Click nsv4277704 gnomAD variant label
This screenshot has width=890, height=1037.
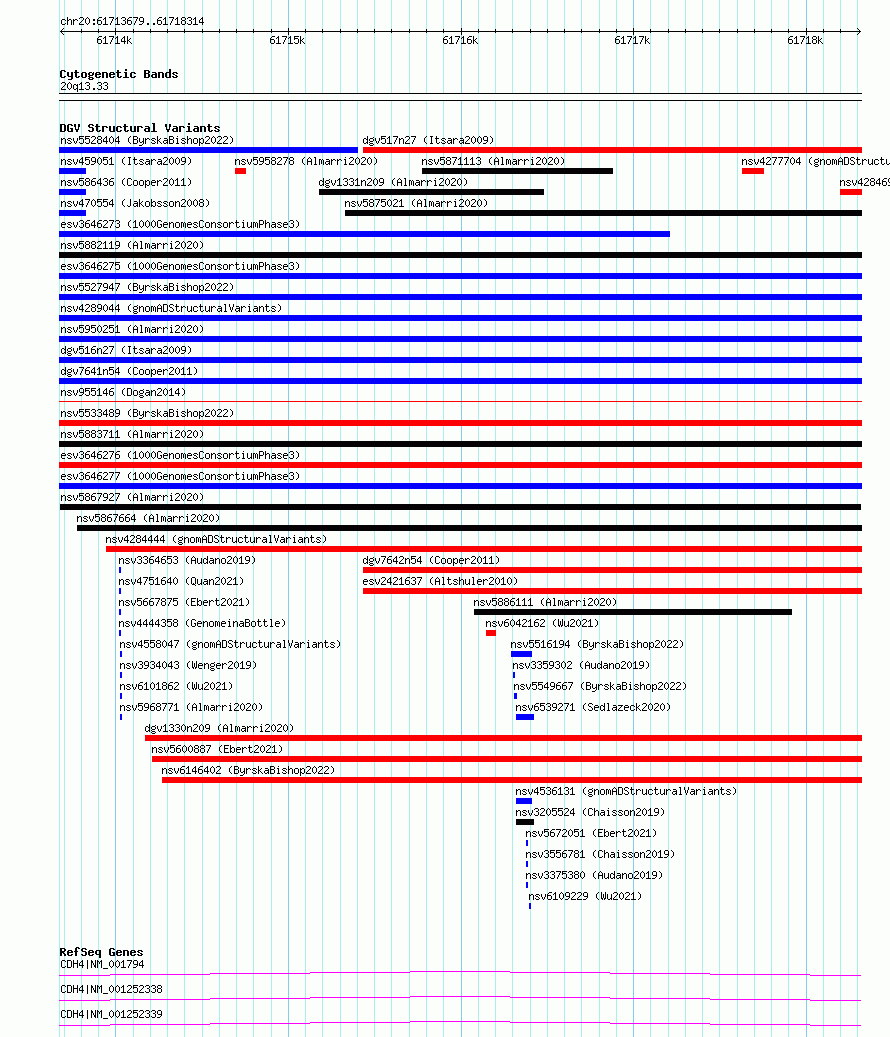tap(815, 161)
